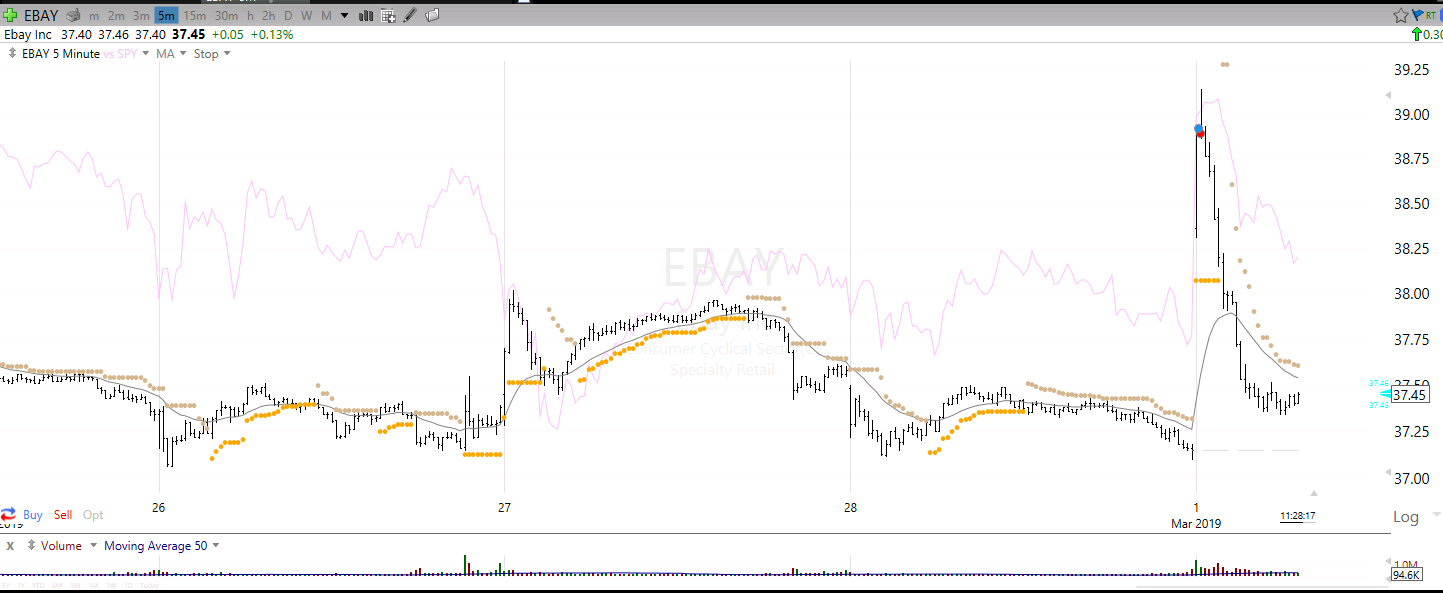Select the pencil drawing tools icon
Image resolution: width=1443 pixels, height=593 pixels.
[x=410, y=16]
